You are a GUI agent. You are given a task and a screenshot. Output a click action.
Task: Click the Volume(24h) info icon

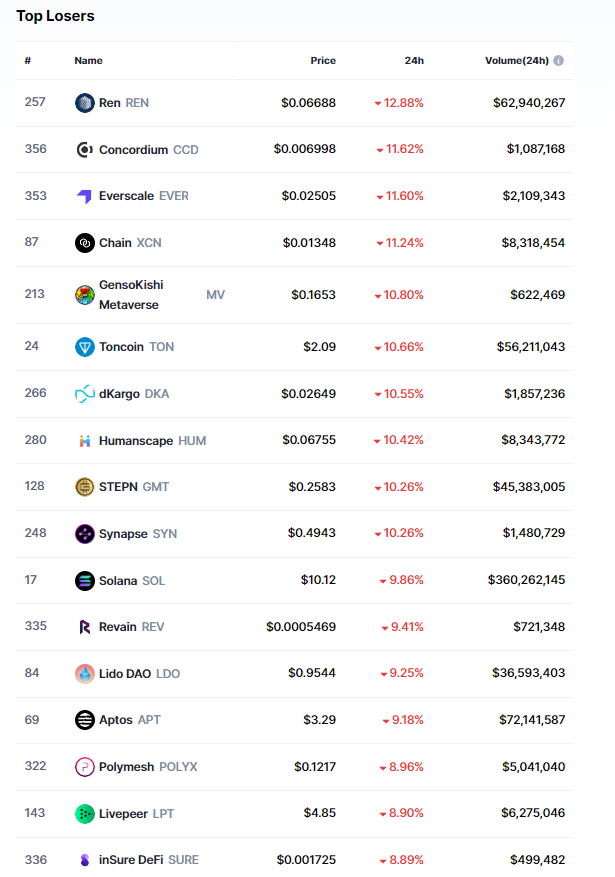tap(558, 61)
